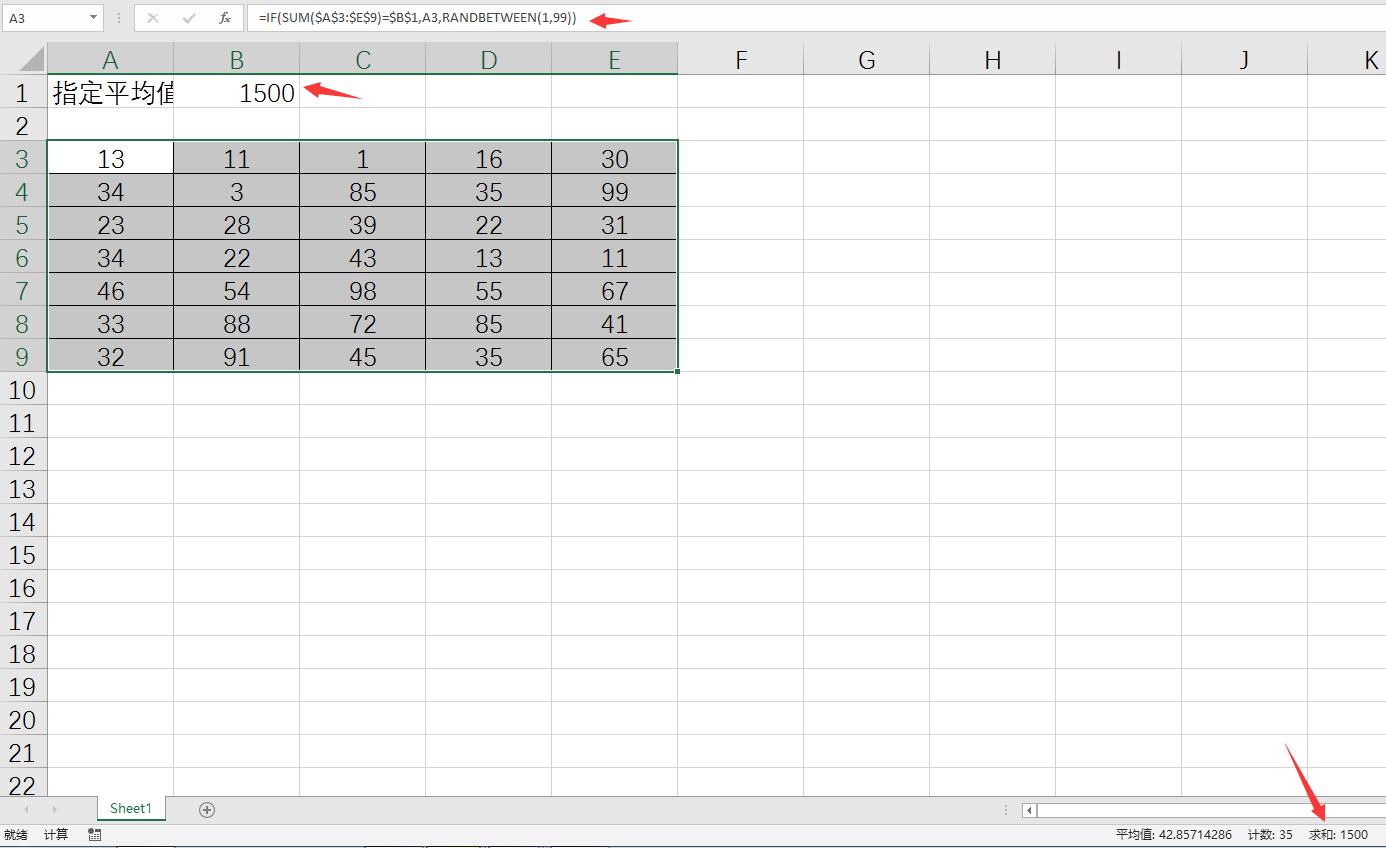Click the cancel entry X icon
This screenshot has width=1386, height=848.
coord(153,18)
